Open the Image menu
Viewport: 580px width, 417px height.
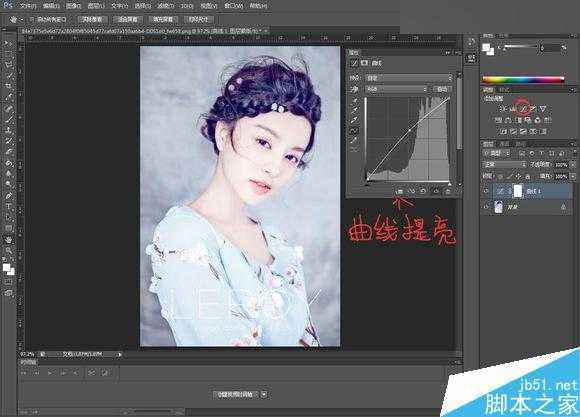pyautogui.click(x=74, y=6)
